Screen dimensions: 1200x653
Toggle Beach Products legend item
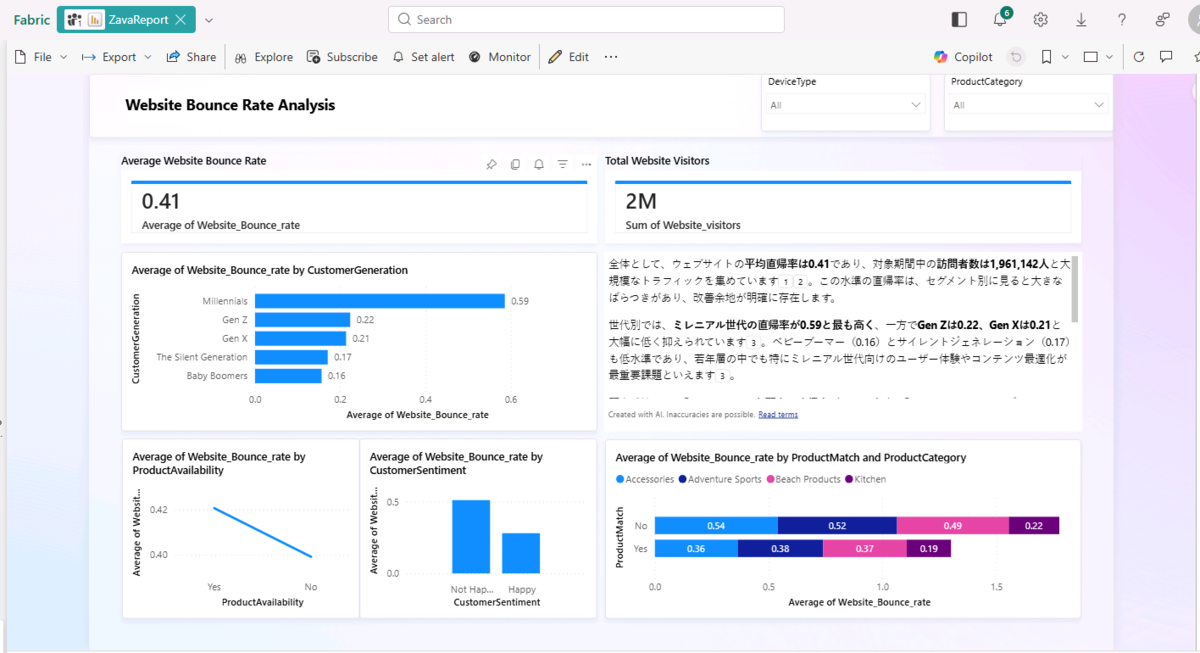801,479
